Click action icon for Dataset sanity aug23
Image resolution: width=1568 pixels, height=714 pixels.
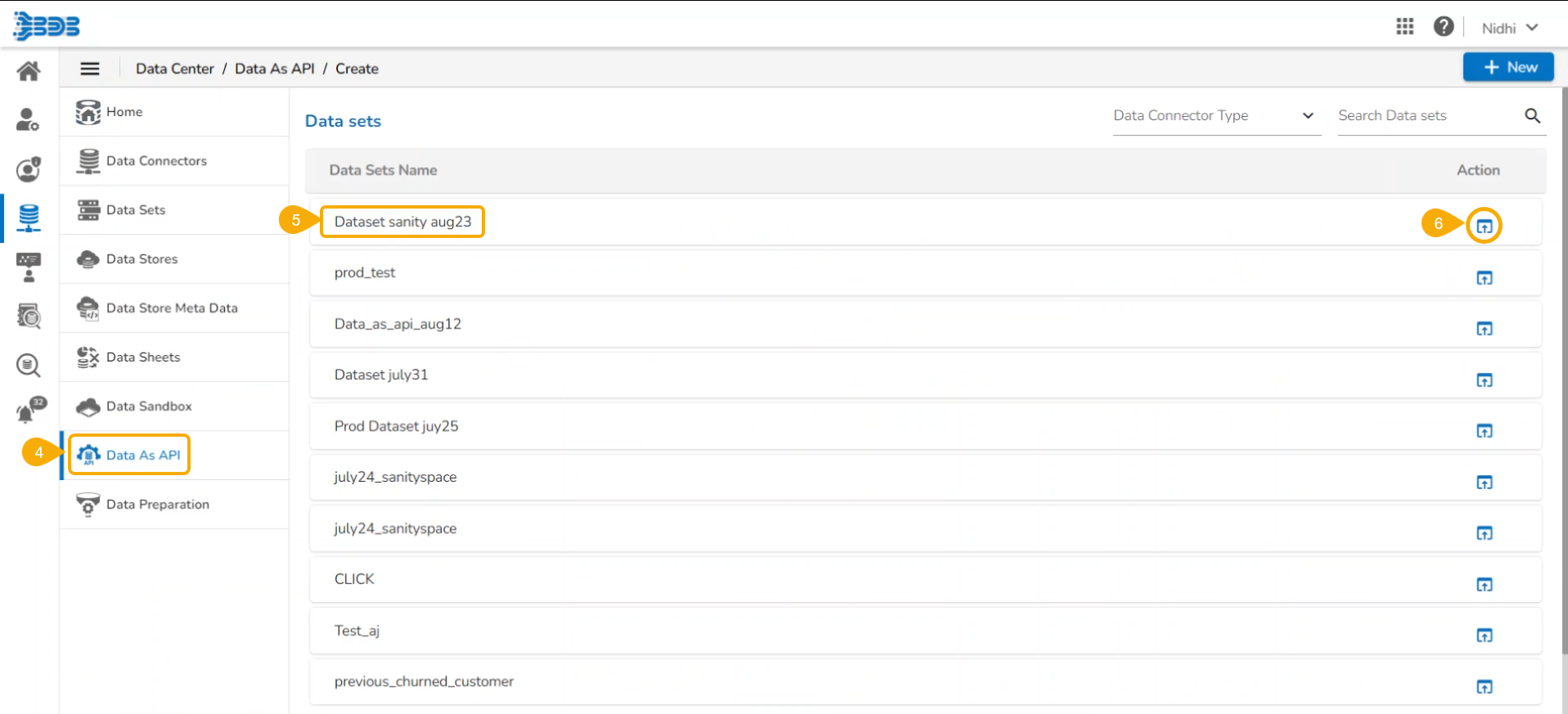coord(1484,226)
